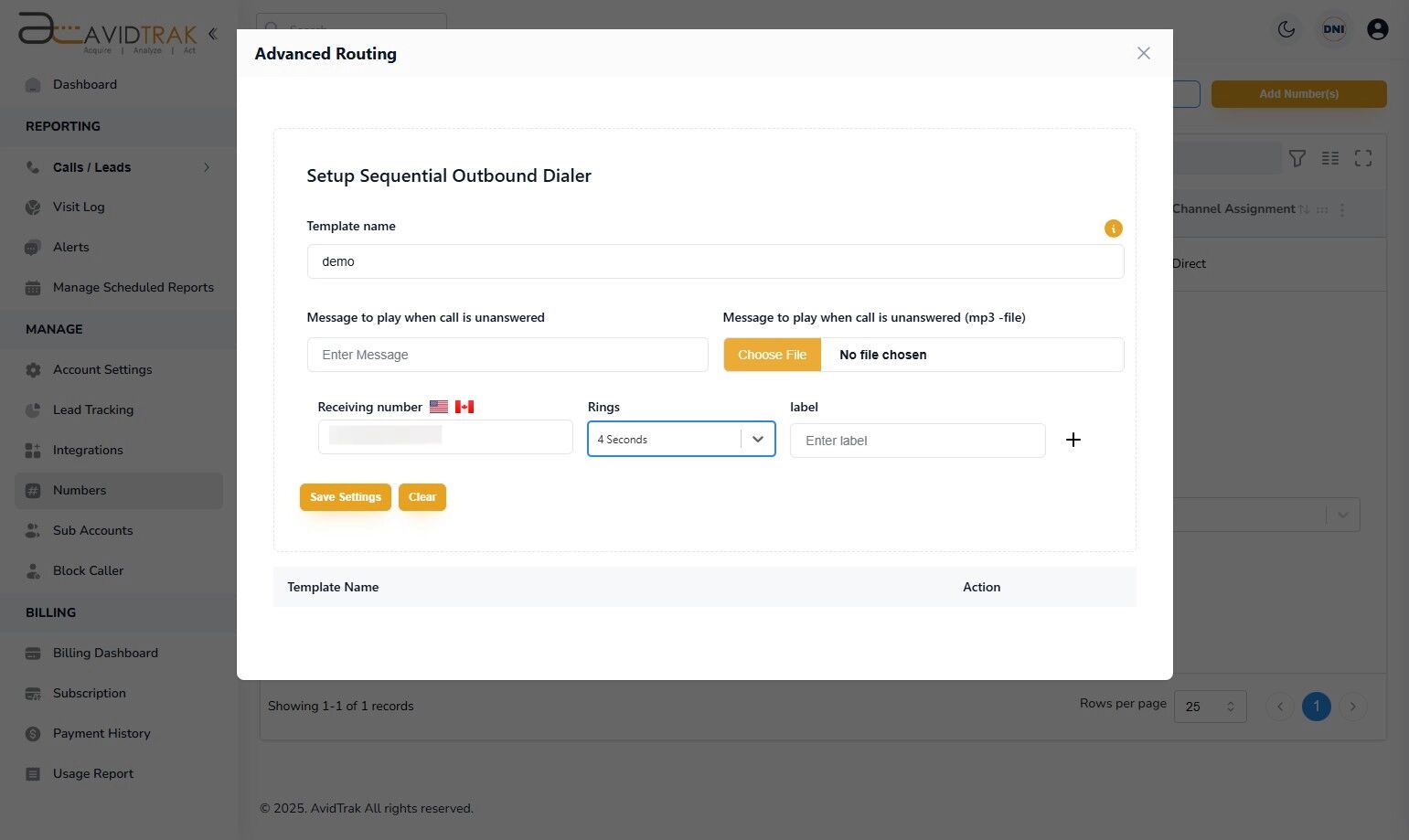Open the user profile avatar icon
The height and width of the screenshot is (840, 1409).
pos(1377,29)
